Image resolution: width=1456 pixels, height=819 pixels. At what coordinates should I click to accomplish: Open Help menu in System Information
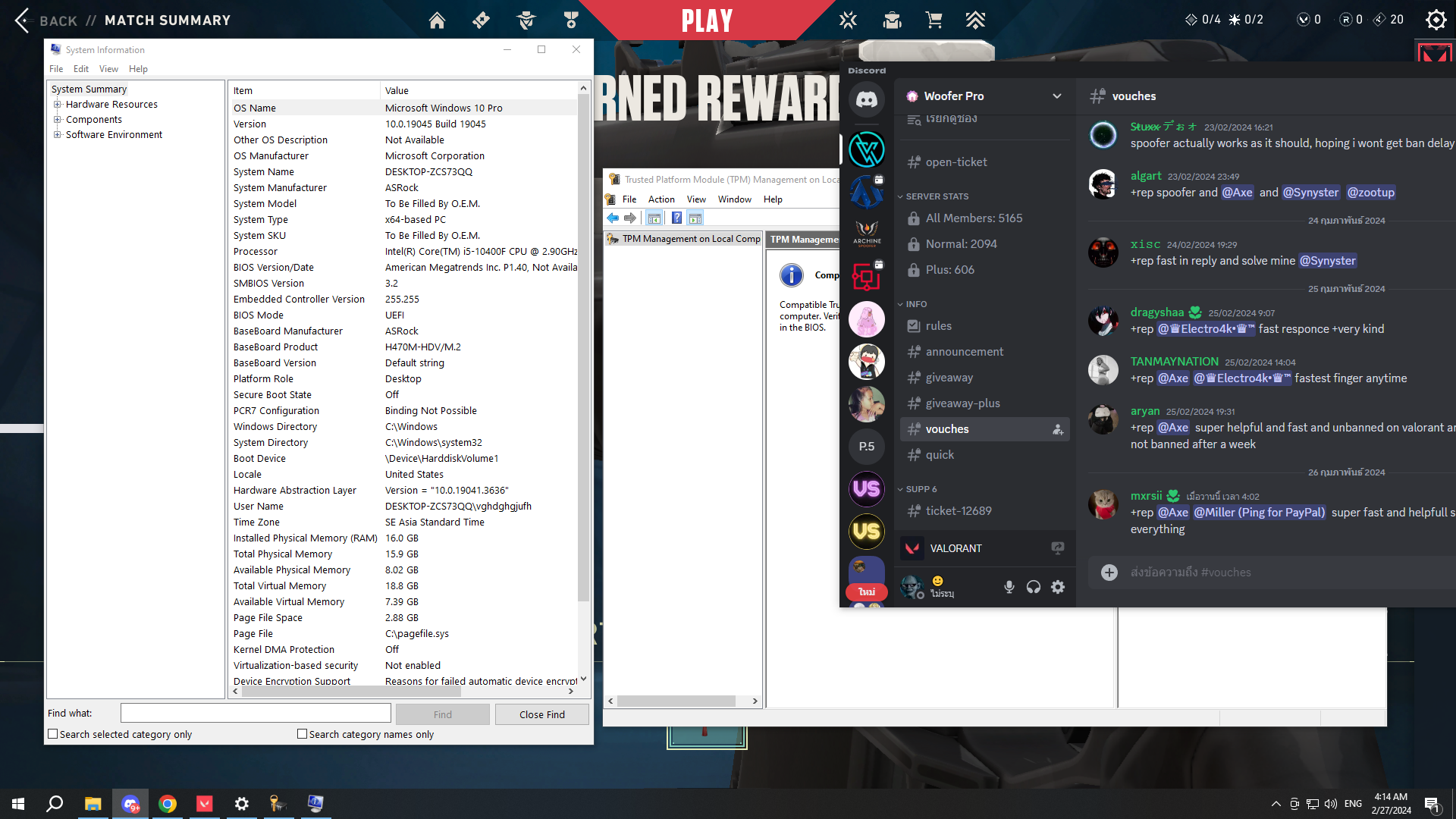point(138,69)
